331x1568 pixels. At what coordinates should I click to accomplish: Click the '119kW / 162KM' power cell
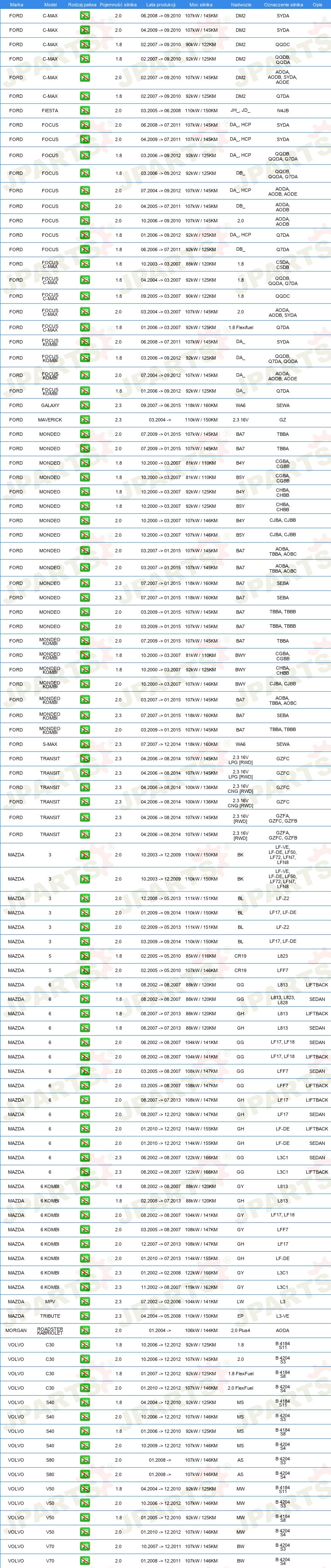[x=201, y=1287]
